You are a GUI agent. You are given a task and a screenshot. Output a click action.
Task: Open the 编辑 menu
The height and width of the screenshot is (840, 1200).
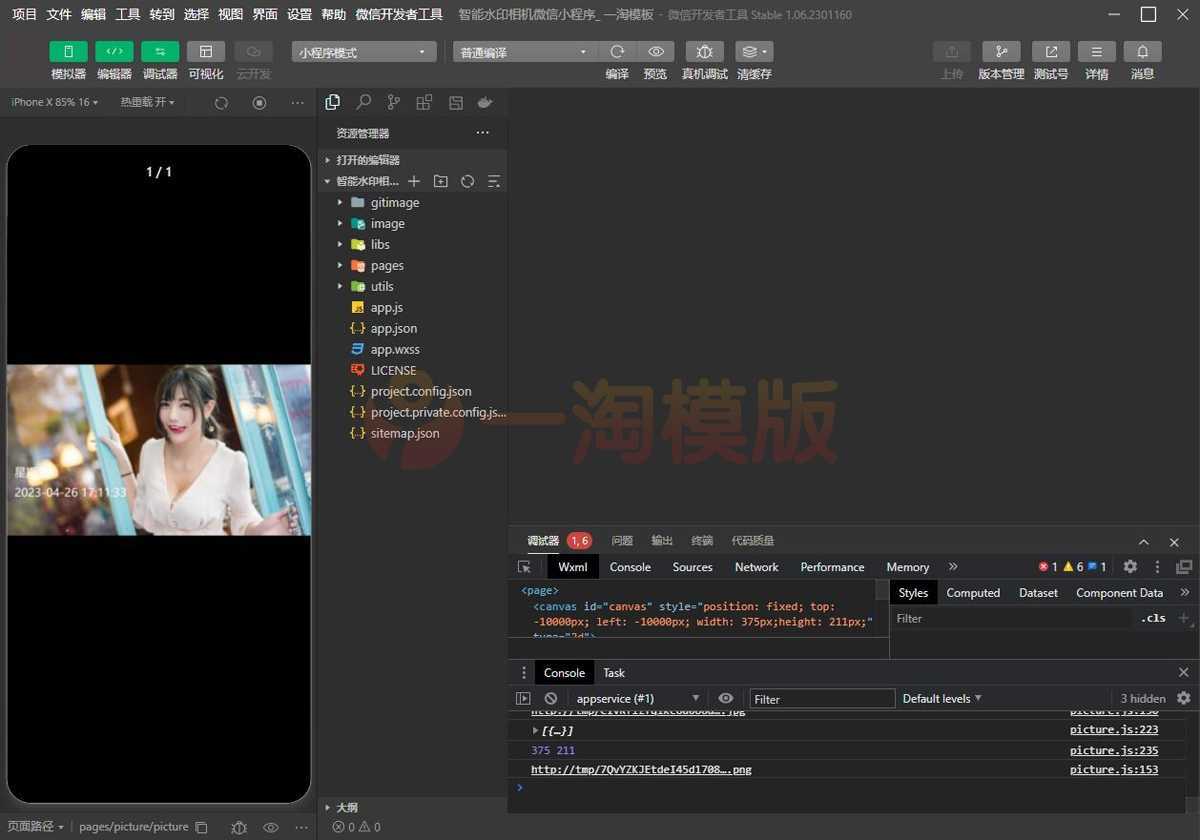tap(93, 14)
